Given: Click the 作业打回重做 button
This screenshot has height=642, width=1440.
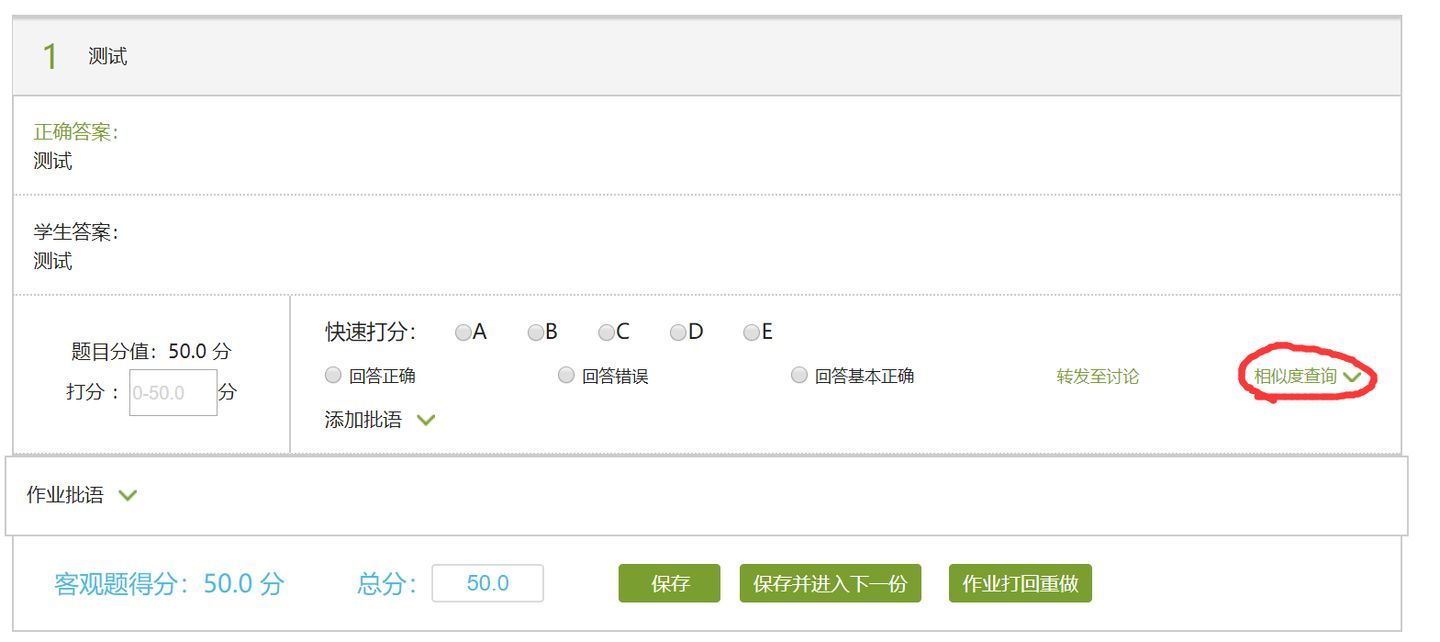Looking at the screenshot, I should [x=1021, y=583].
